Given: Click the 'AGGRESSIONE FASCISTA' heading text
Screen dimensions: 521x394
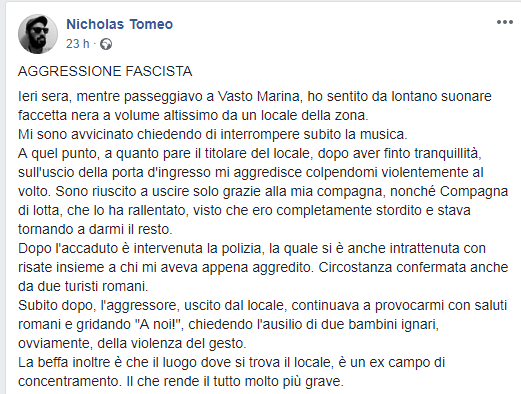Looking at the screenshot, I should pos(105,71).
